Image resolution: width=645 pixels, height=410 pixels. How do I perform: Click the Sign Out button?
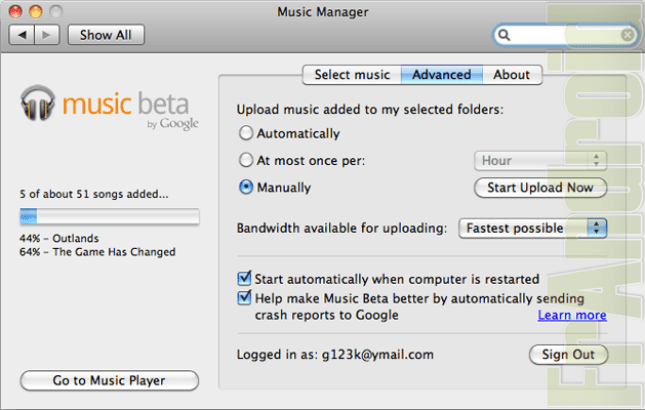pyautogui.click(x=568, y=354)
